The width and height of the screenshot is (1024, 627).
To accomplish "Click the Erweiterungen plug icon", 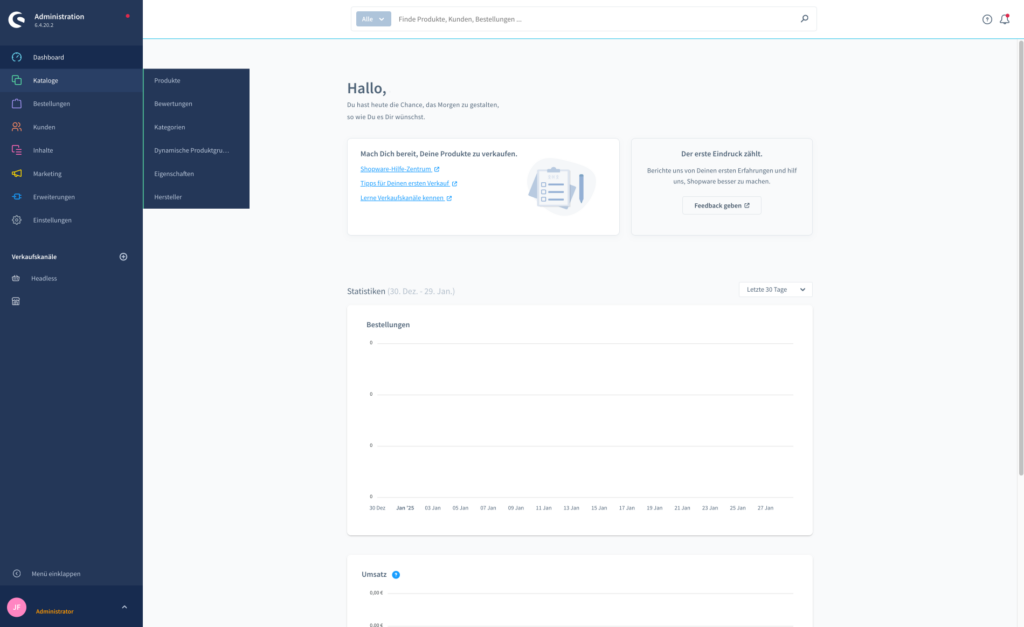I will click(17, 197).
